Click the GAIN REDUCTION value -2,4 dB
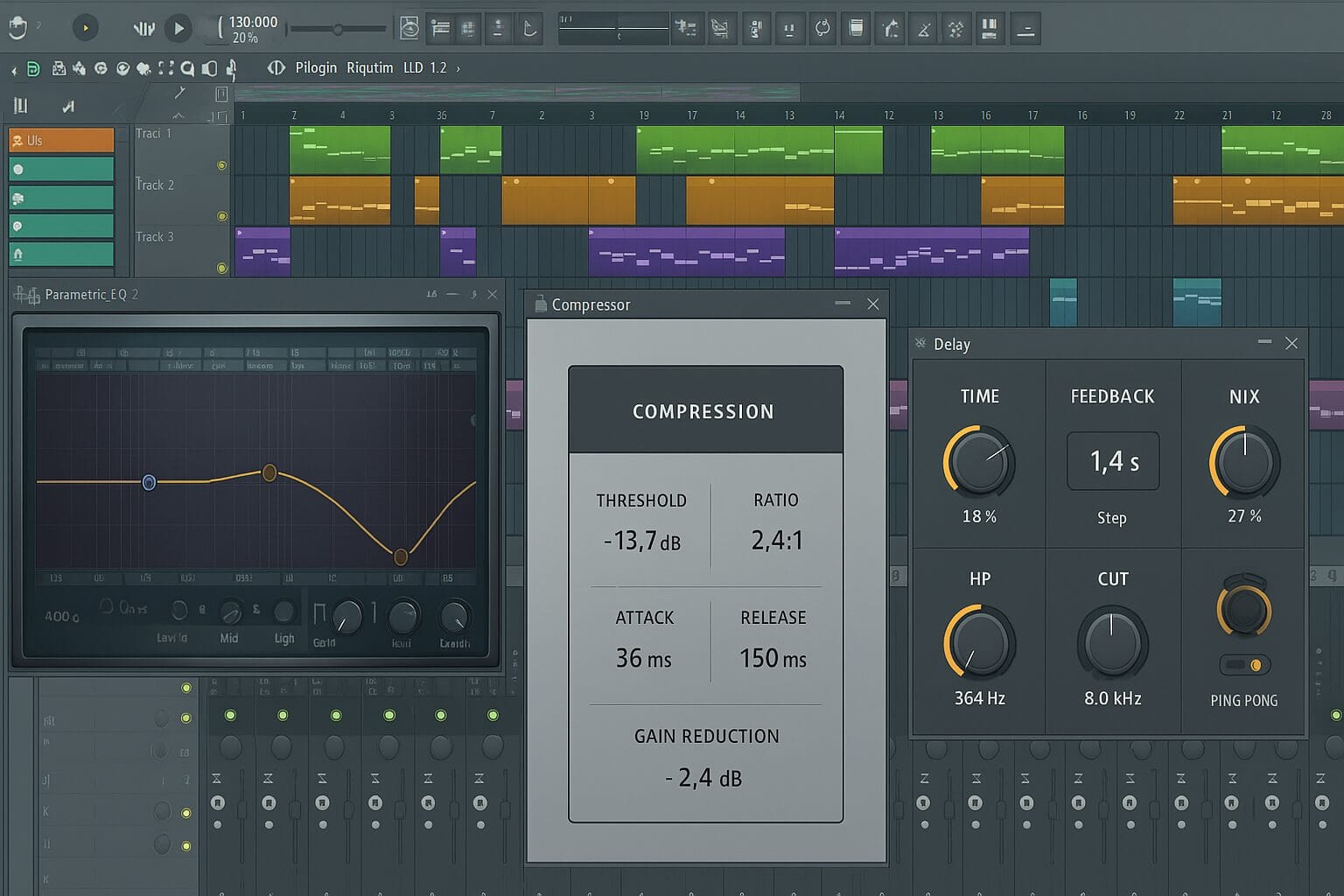Viewport: 1344px width, 896px height. pos(703,777)
